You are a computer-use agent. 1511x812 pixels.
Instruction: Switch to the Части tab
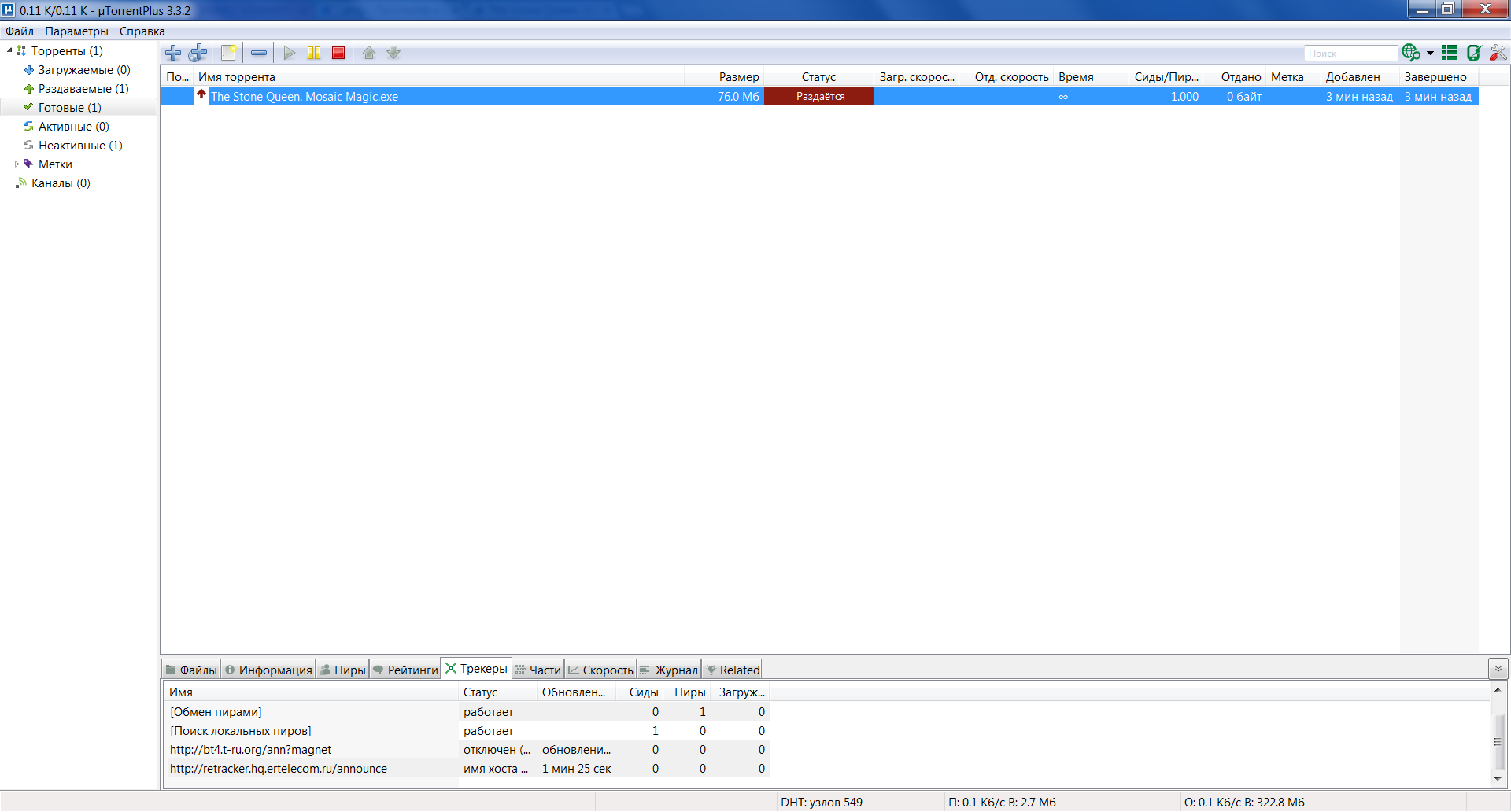tap(538, 670)
